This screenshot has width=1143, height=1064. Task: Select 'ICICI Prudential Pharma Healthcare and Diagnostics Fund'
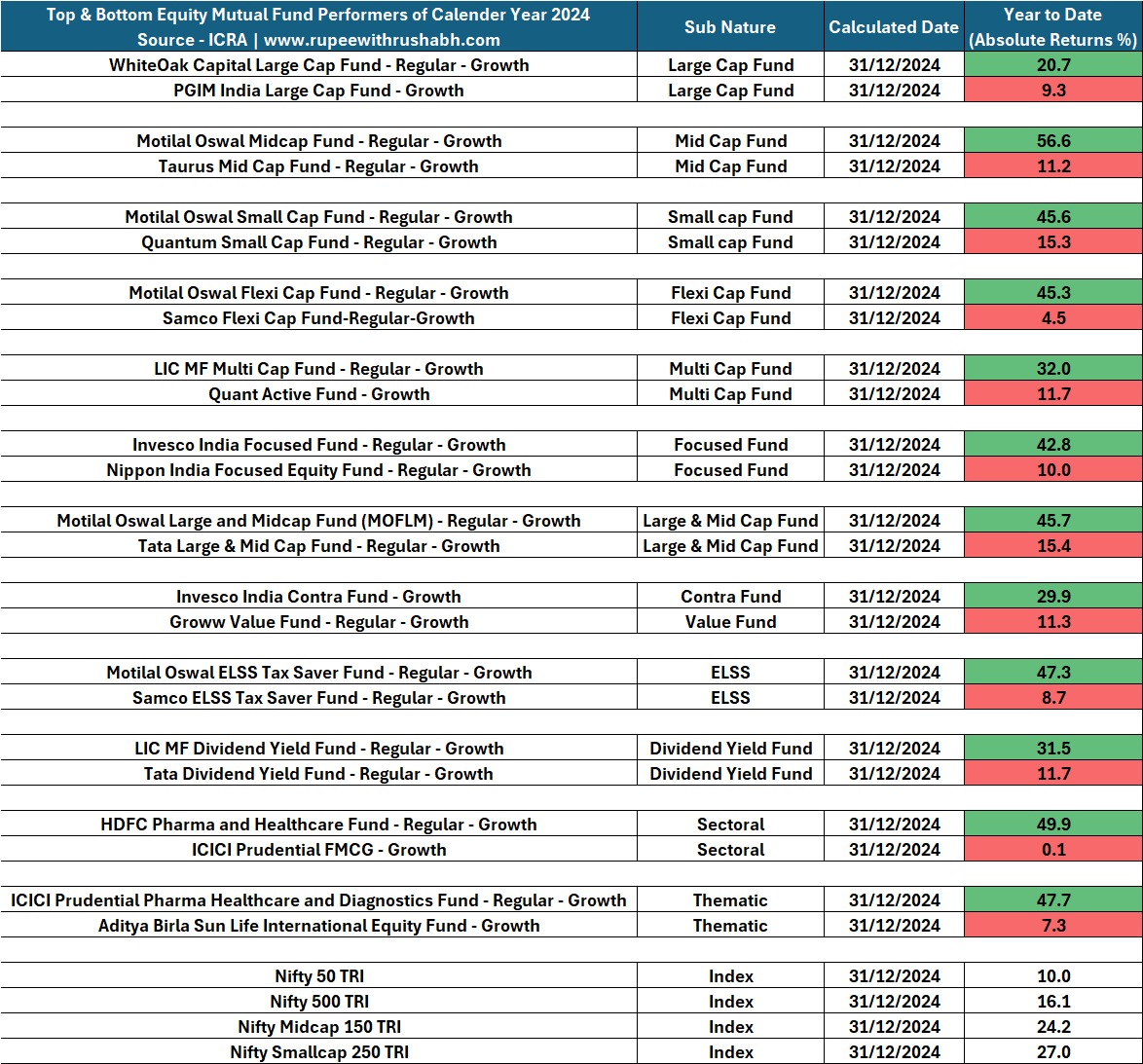pos(318,900)
